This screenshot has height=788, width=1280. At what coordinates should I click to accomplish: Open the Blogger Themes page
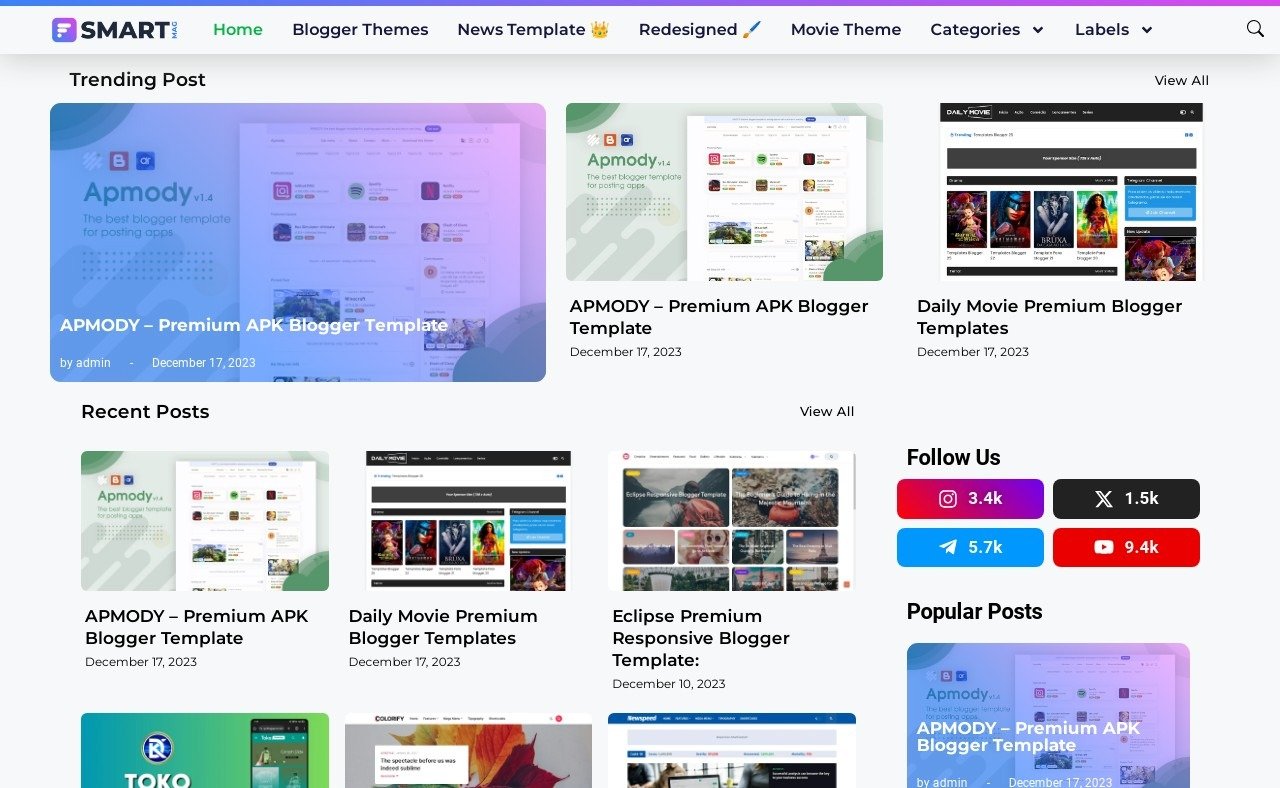coord(360,30)
